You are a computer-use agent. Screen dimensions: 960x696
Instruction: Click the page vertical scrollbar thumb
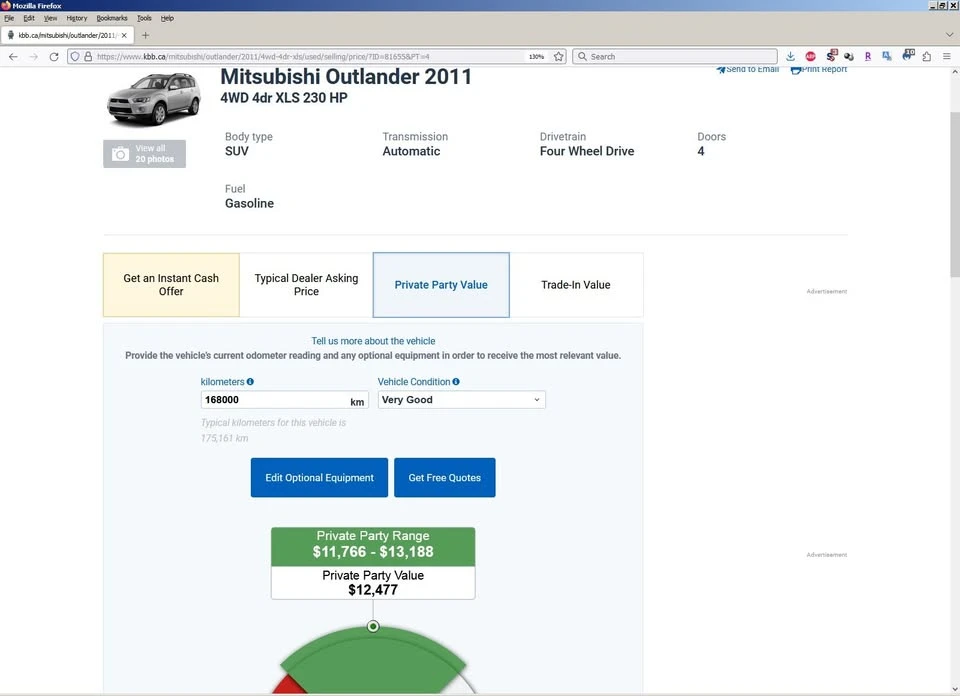coord(954,195)
